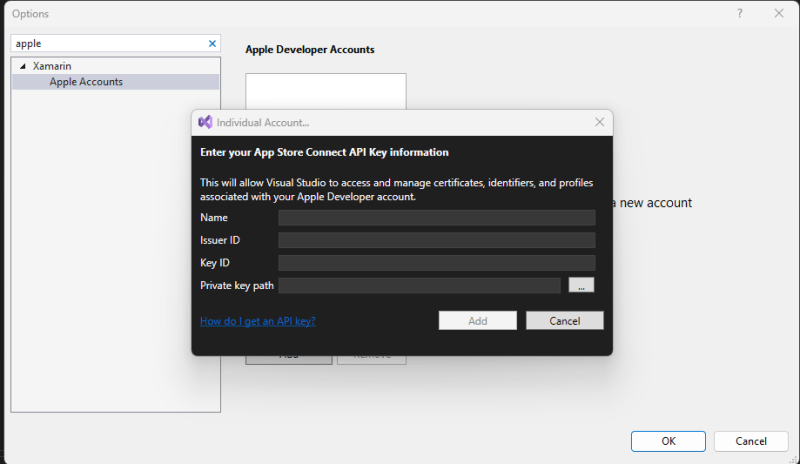The width and height of the screenshot is (800, 464).
Task: Collapse the Xamarin tree node
Action: coord(22,66)
